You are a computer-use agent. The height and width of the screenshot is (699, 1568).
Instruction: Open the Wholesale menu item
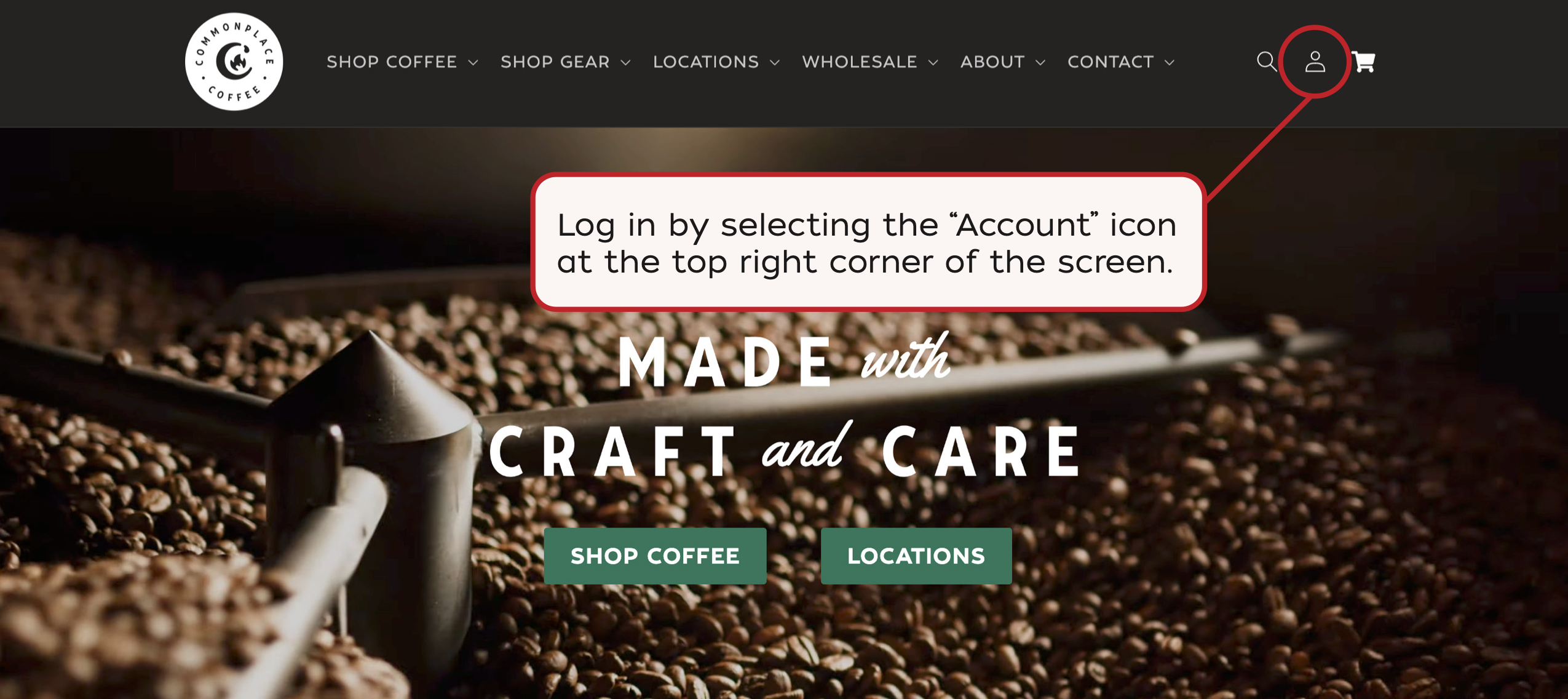coord(860,62)
